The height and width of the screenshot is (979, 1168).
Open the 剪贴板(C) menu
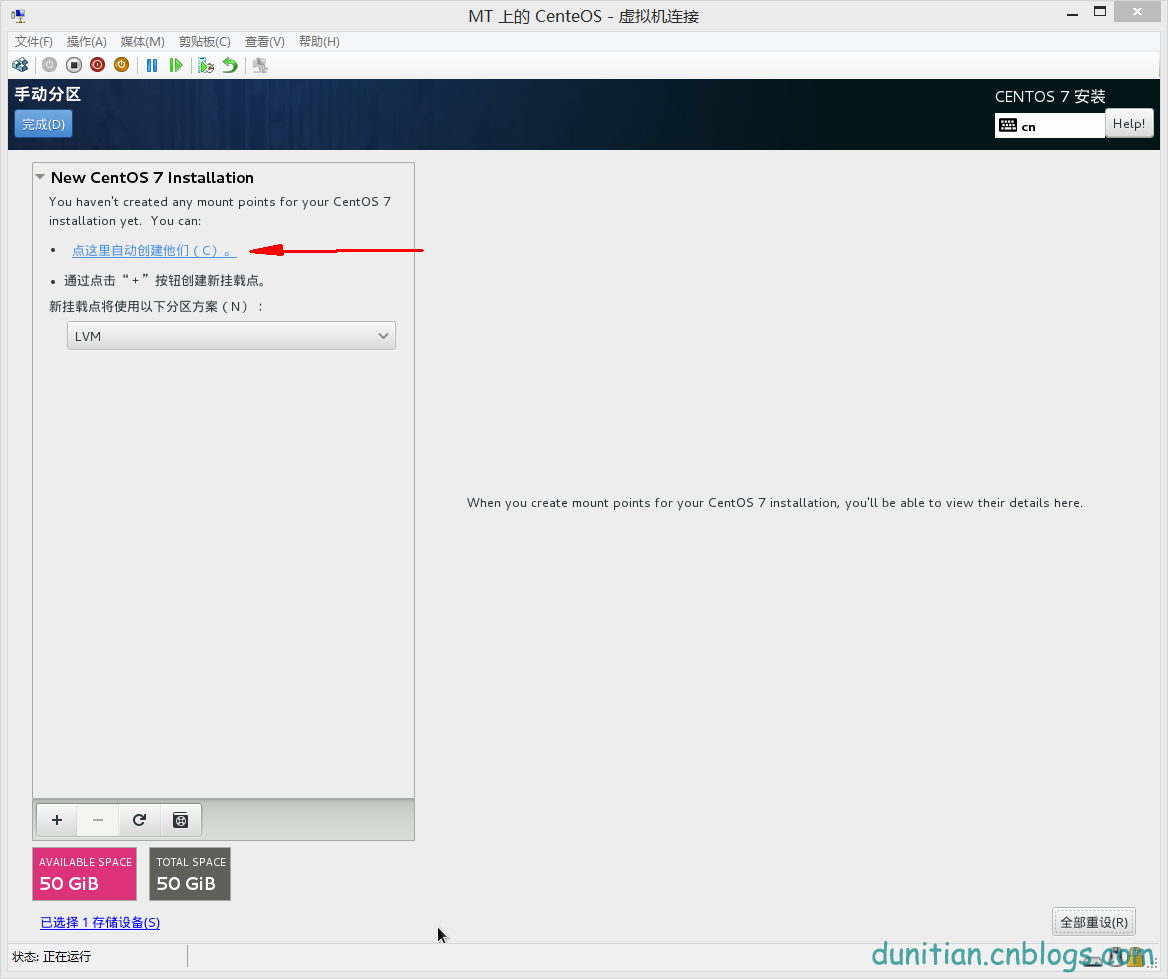tap(205, 42)
